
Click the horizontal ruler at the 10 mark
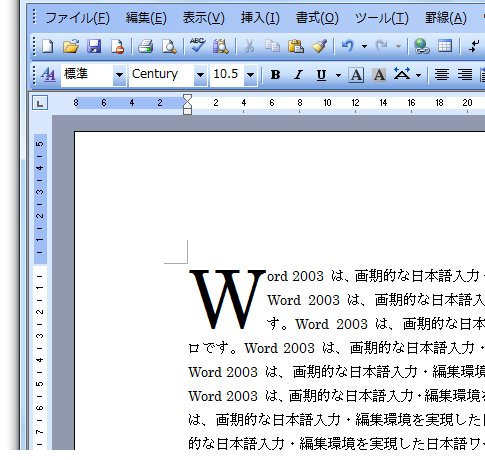coord(327,103)
